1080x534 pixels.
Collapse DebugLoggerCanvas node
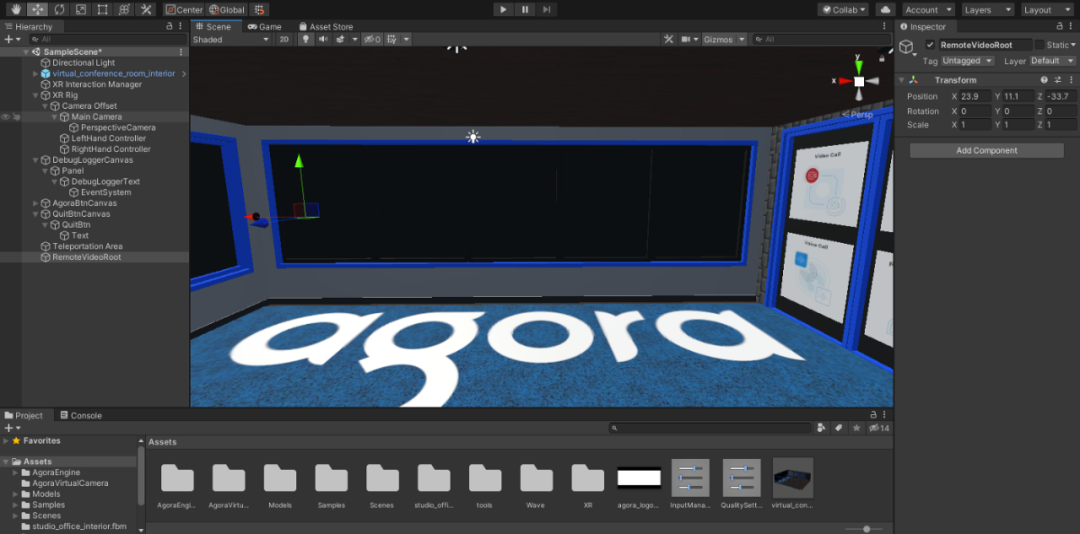tap(36, 160)
